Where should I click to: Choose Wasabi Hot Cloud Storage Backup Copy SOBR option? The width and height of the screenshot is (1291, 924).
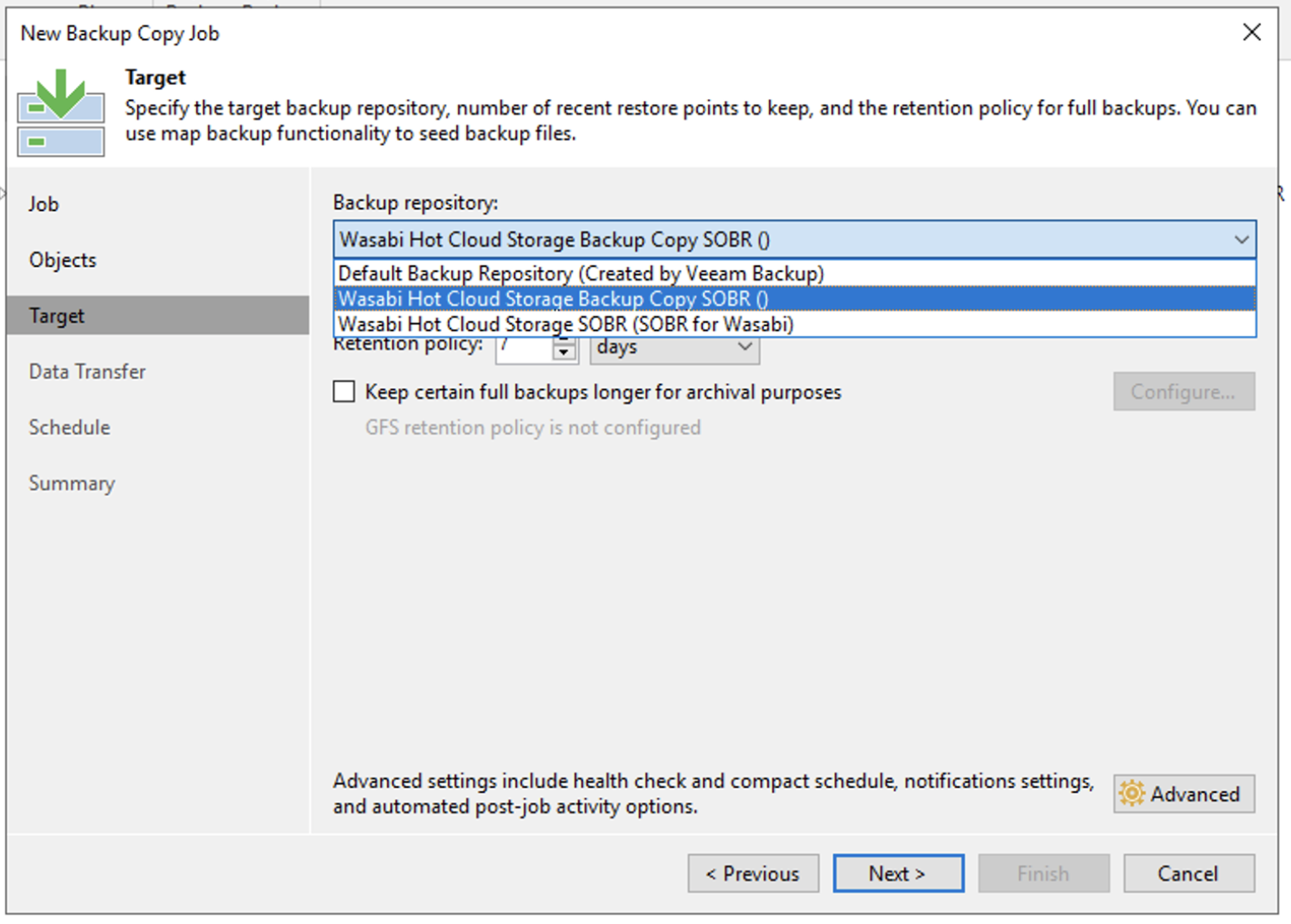coord(795,299)
